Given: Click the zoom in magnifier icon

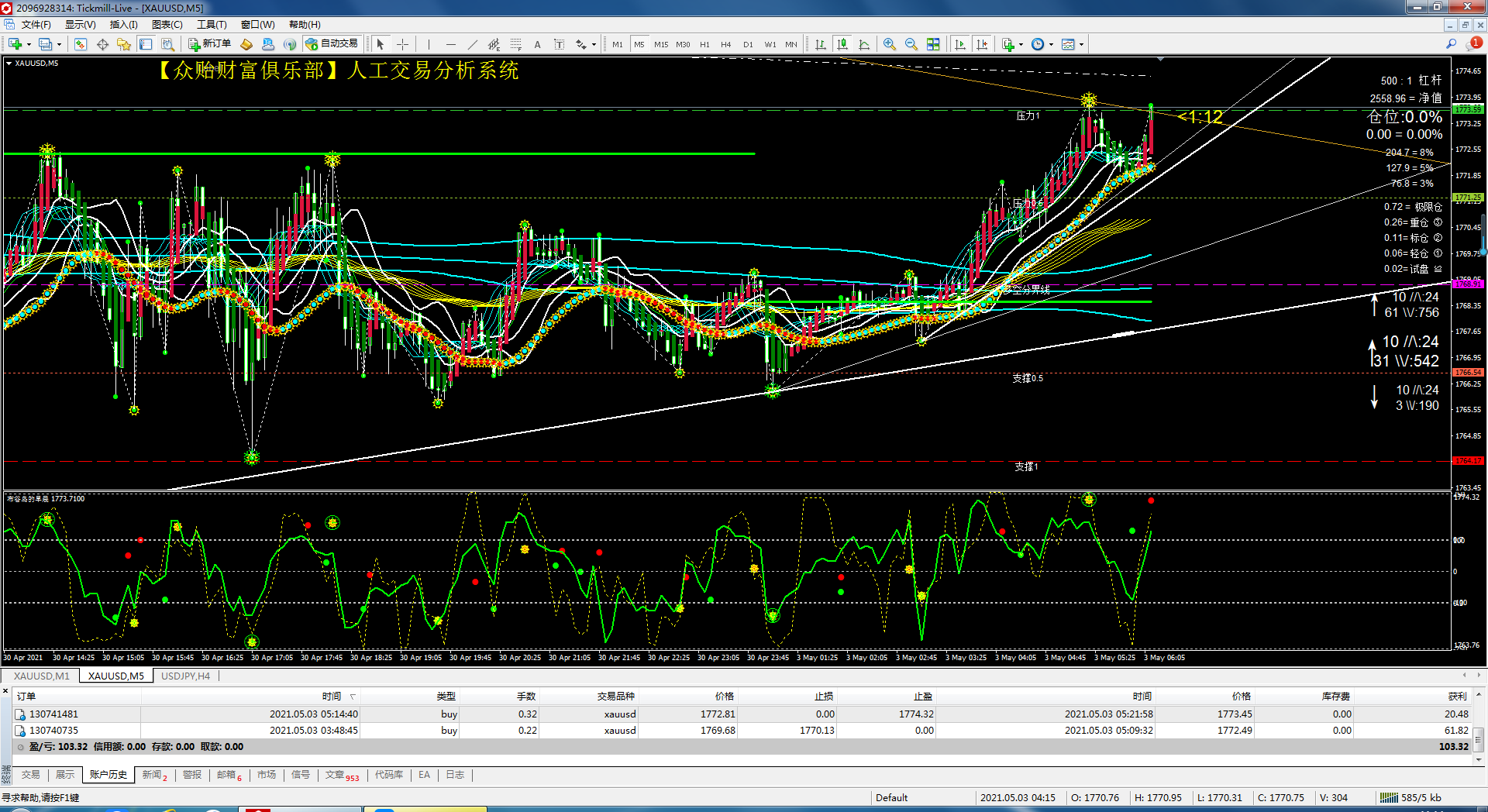Looking at the screenshot, I should click(x=890, y=44).
